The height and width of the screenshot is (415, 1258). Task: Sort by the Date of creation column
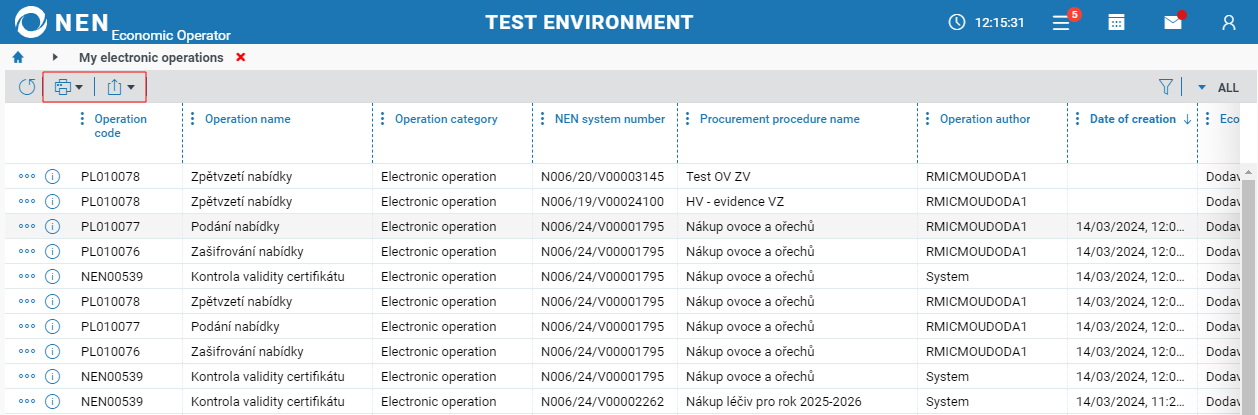point(1133,119)
